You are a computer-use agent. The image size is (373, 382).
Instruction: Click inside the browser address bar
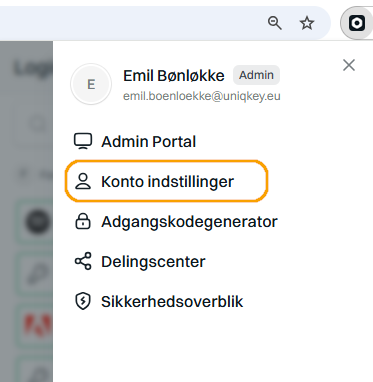point(133,23)
